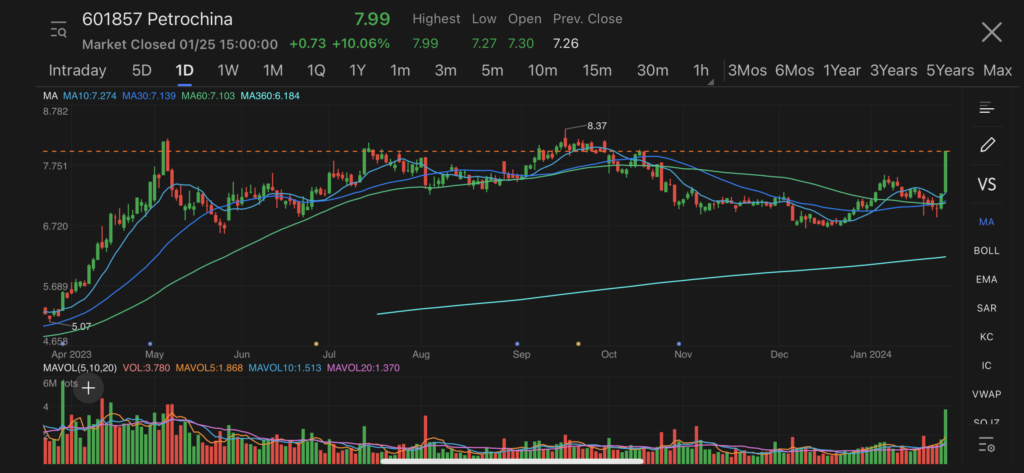1024x473 pixels.
Task: Click the +10.06% change value
Action: 360,44
